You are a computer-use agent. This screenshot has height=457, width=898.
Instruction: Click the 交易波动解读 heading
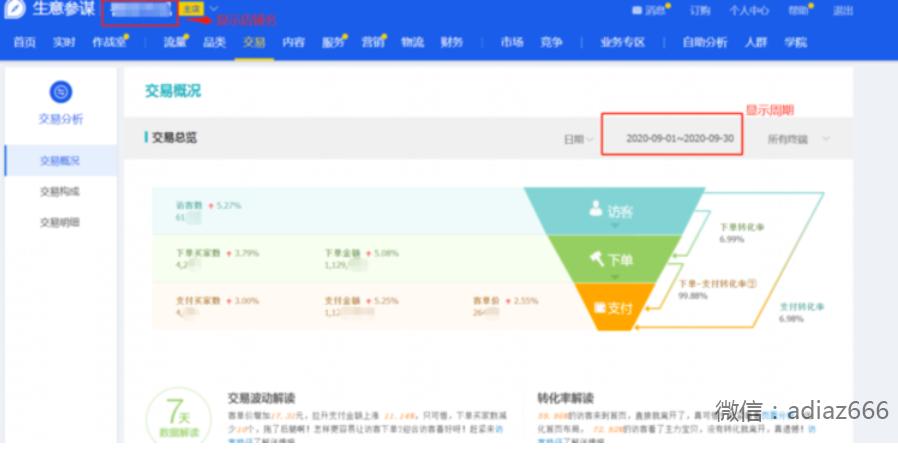262,398
